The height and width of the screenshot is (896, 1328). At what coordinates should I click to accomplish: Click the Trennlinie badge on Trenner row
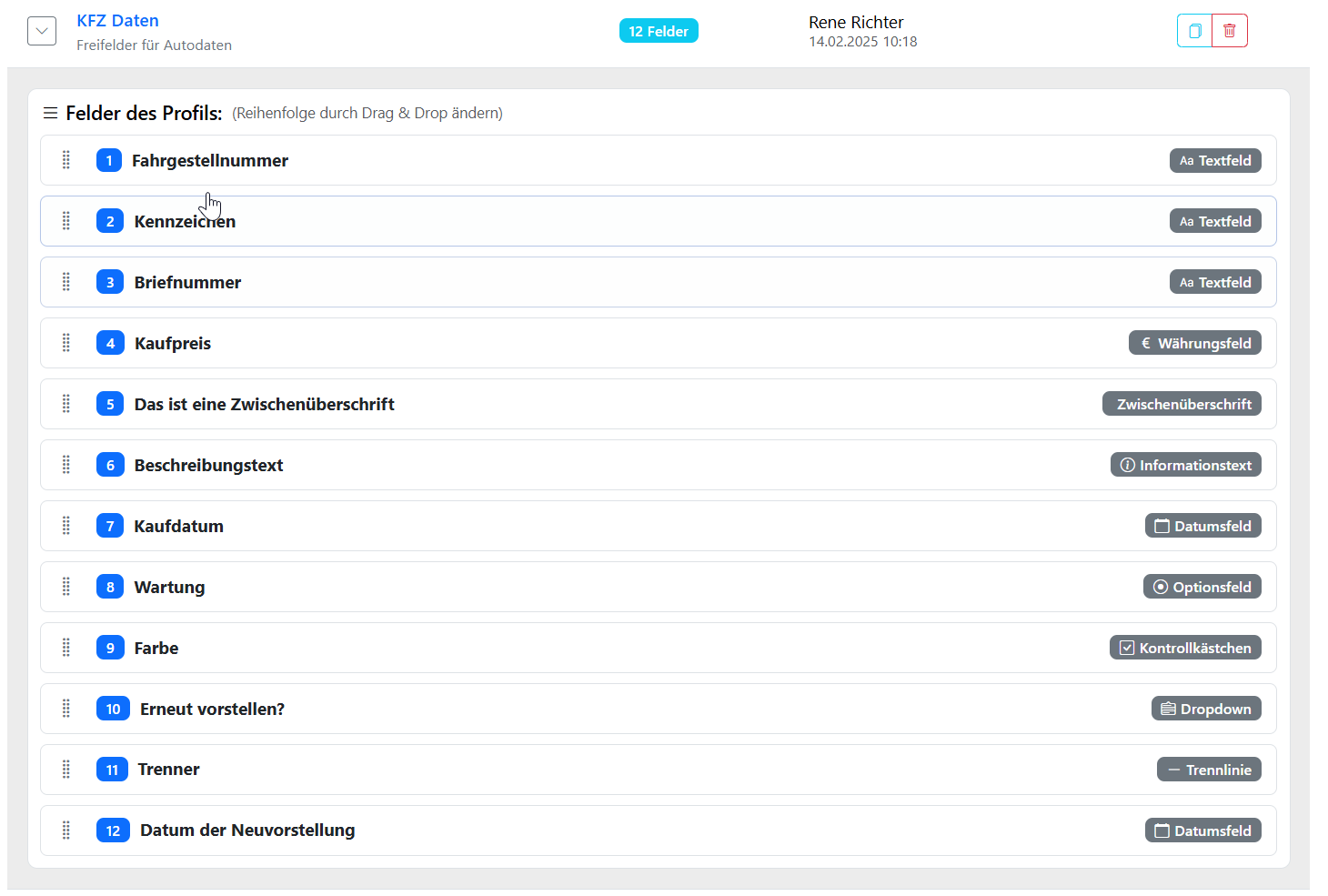[1208, 770]
